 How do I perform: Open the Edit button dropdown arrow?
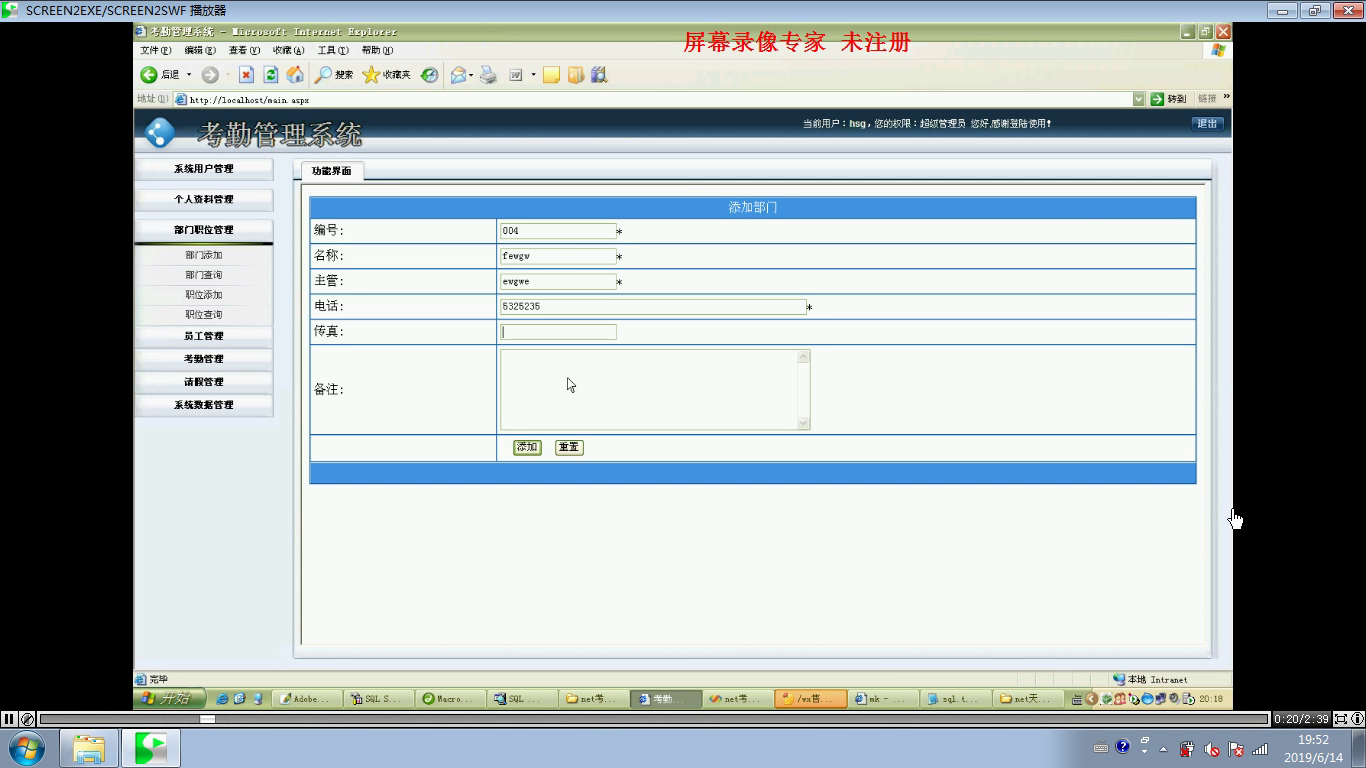[533, 75]
